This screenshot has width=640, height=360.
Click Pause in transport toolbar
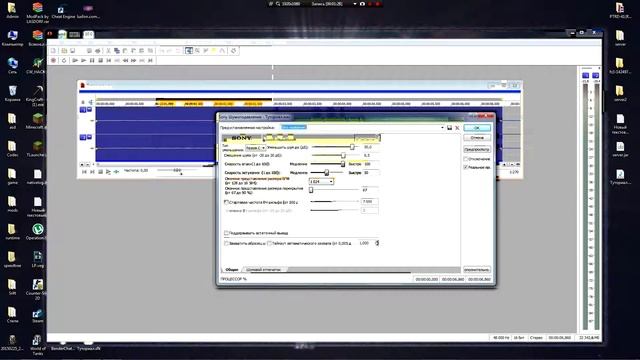click(x=92, y=60)
